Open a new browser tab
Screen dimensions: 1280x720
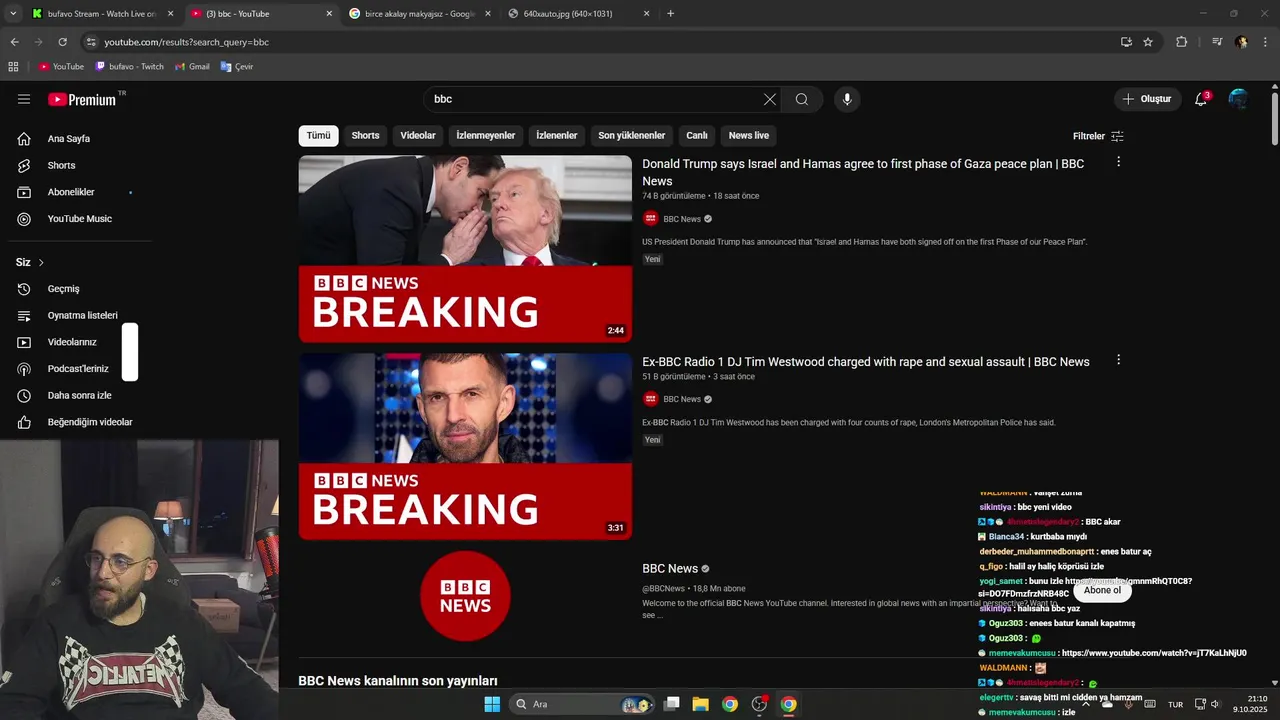(x=670, y=14)
